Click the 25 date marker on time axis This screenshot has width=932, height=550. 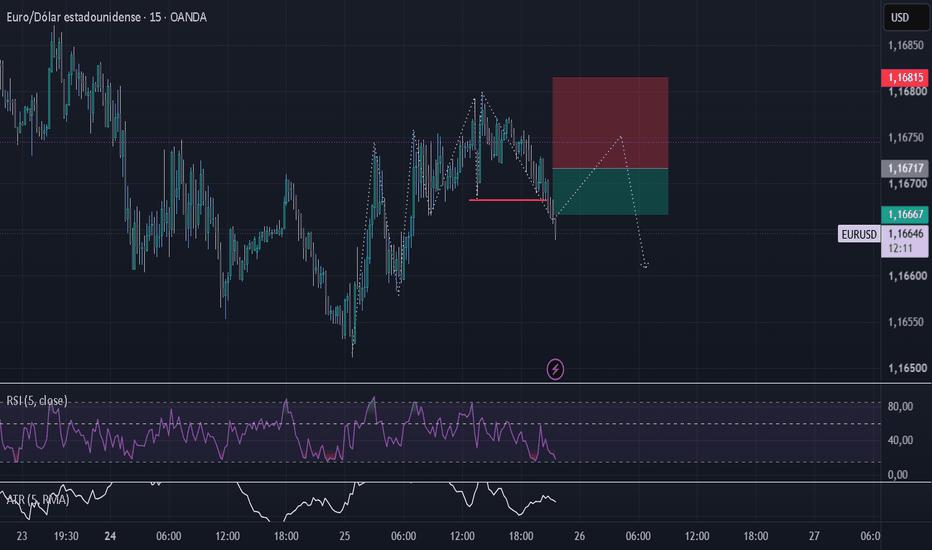pos(345,536)
